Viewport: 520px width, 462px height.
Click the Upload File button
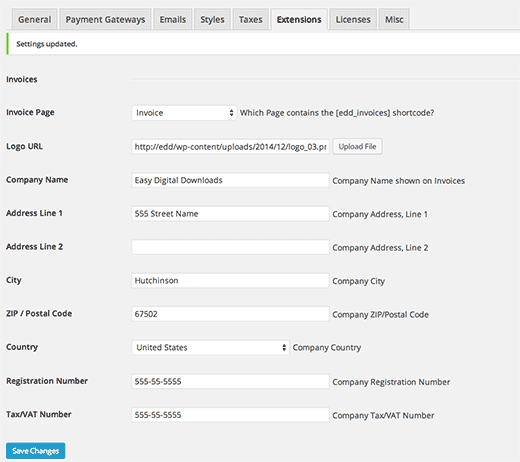pos(357,147)
